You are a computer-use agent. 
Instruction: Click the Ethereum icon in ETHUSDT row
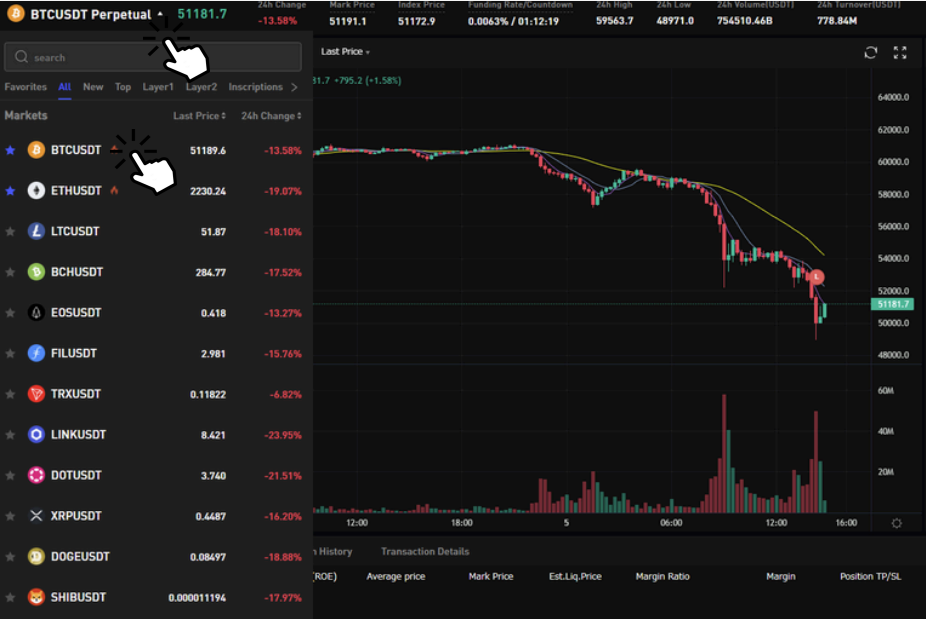click(x=36, y=191)
